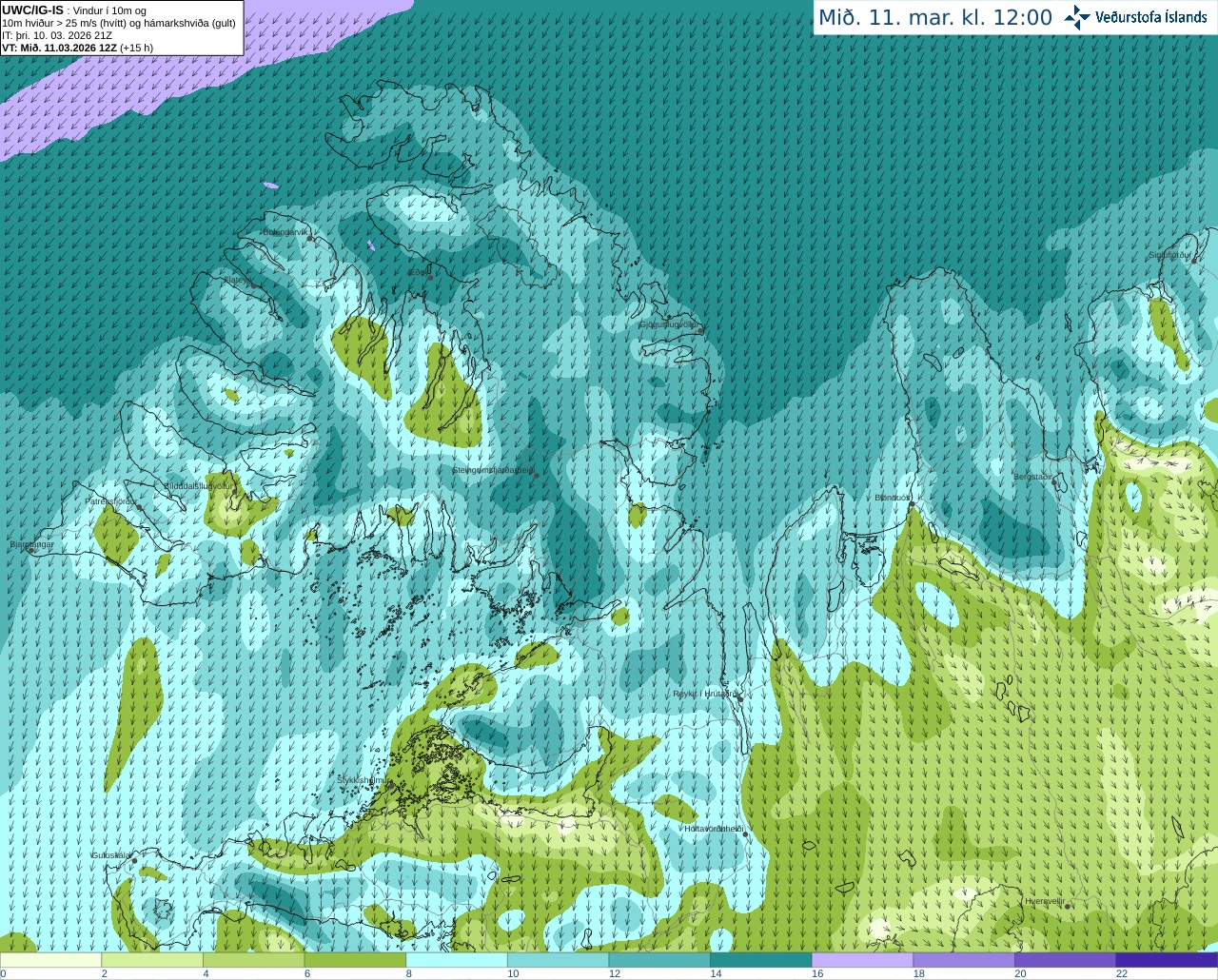
Task: Click the UWC/IG-IS model label
Action: (33, 10)
